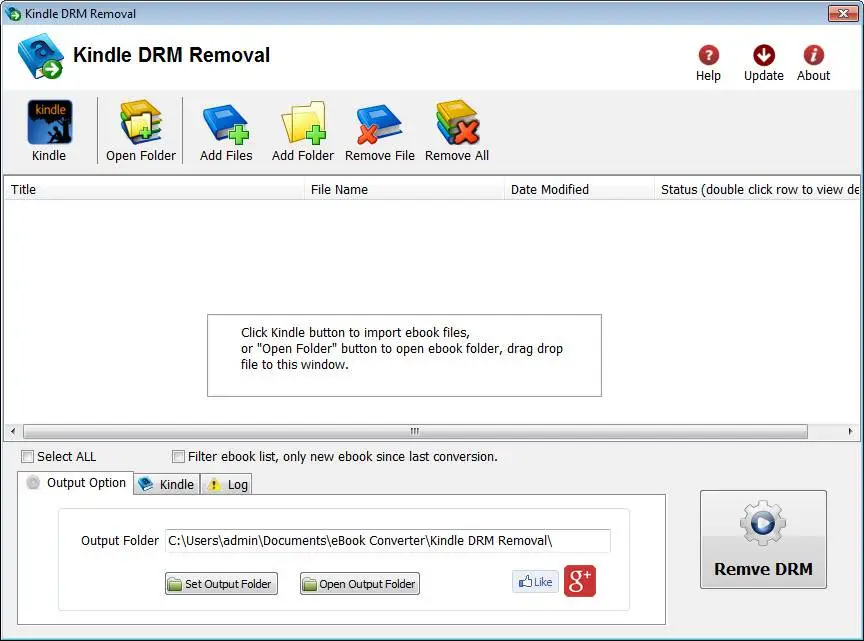Image resolution: width=864 pixels, height=641 pixels.
Task: Click the Facebook Like button
Action: pyautogui.click(x=535, y=581)
